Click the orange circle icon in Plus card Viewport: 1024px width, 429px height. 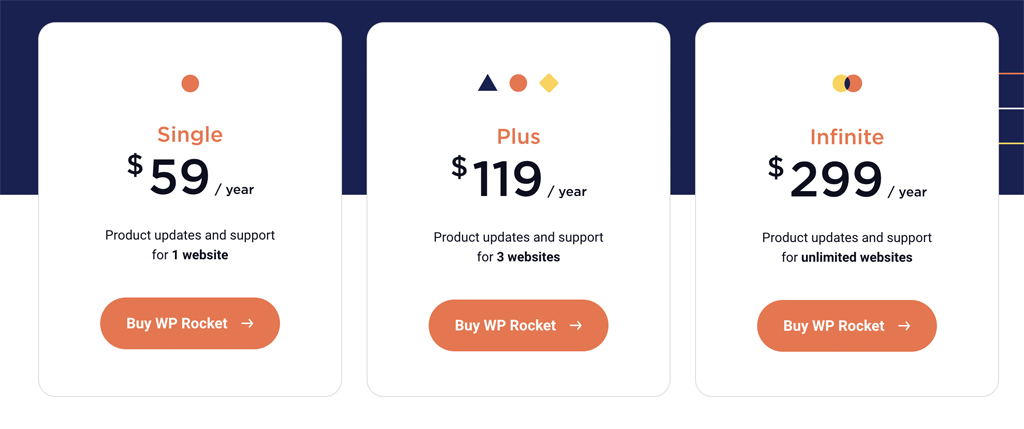click(x=518, y=83)
